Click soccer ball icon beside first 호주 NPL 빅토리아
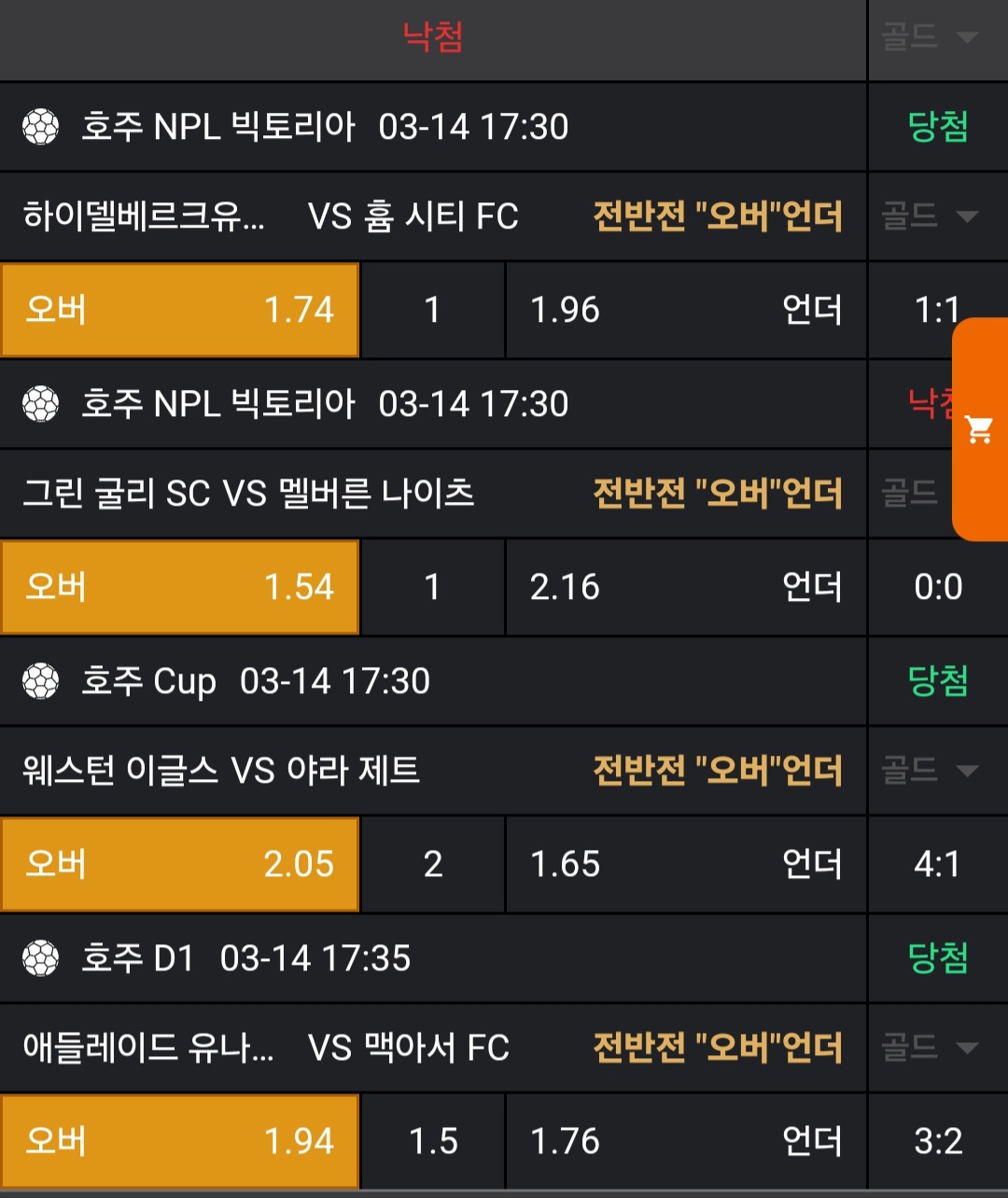This screenshot has height=1198, width=1008. point(41,127)
